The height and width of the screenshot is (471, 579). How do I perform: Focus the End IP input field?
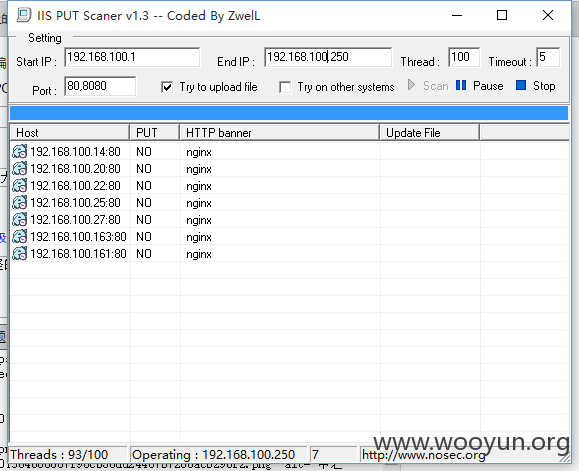[x=328, y=57]
